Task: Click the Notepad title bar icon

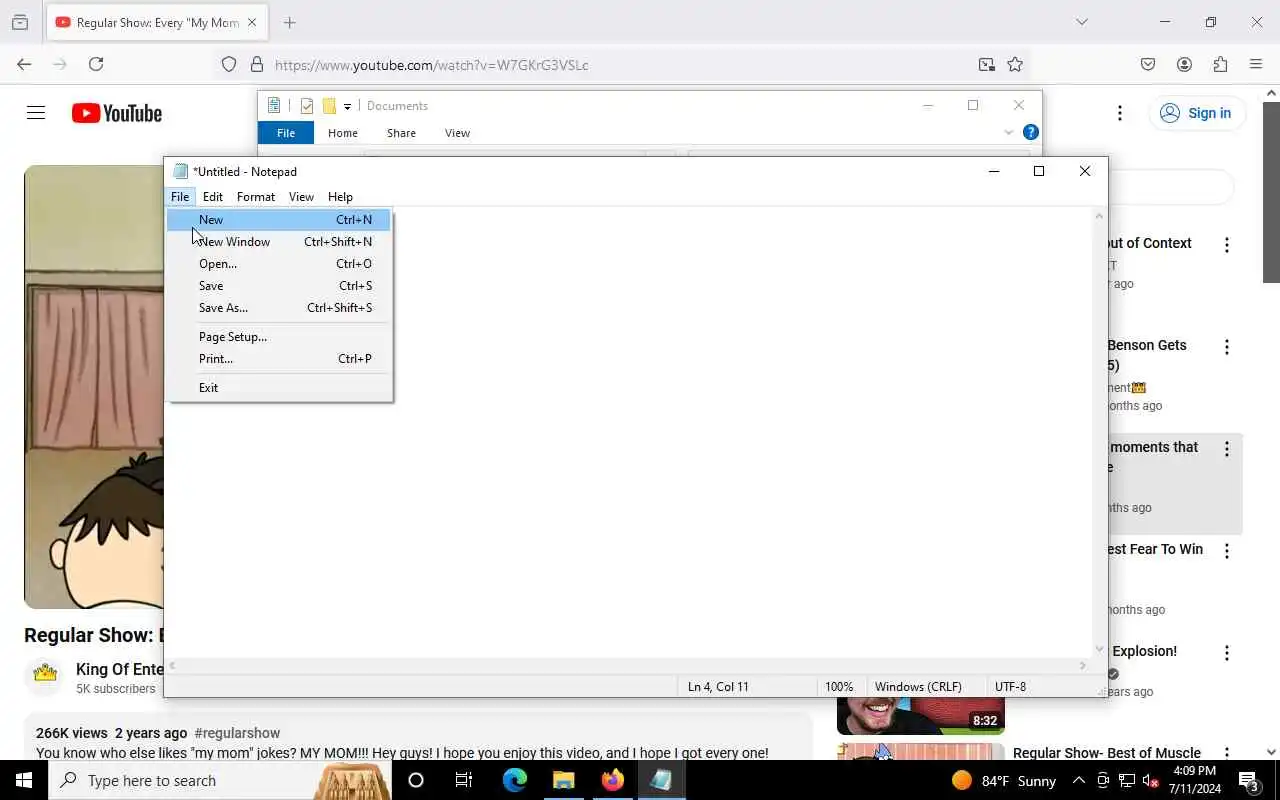Action: tap(181, 171)
